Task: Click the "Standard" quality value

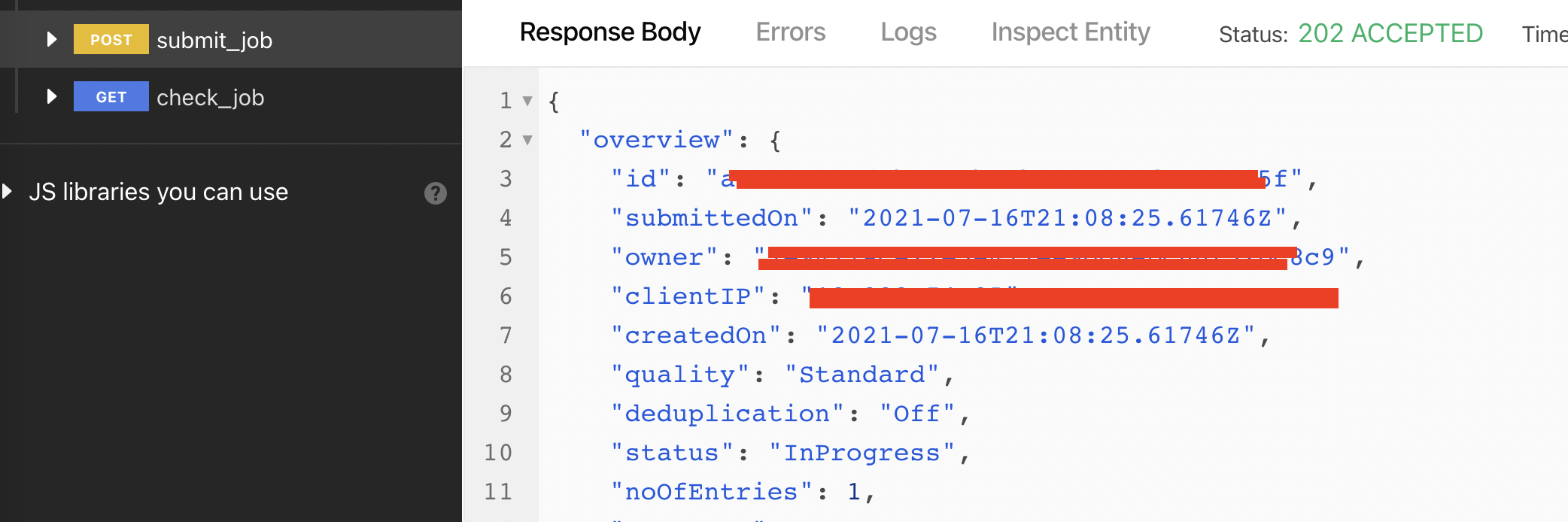Action: pos(861,375)
